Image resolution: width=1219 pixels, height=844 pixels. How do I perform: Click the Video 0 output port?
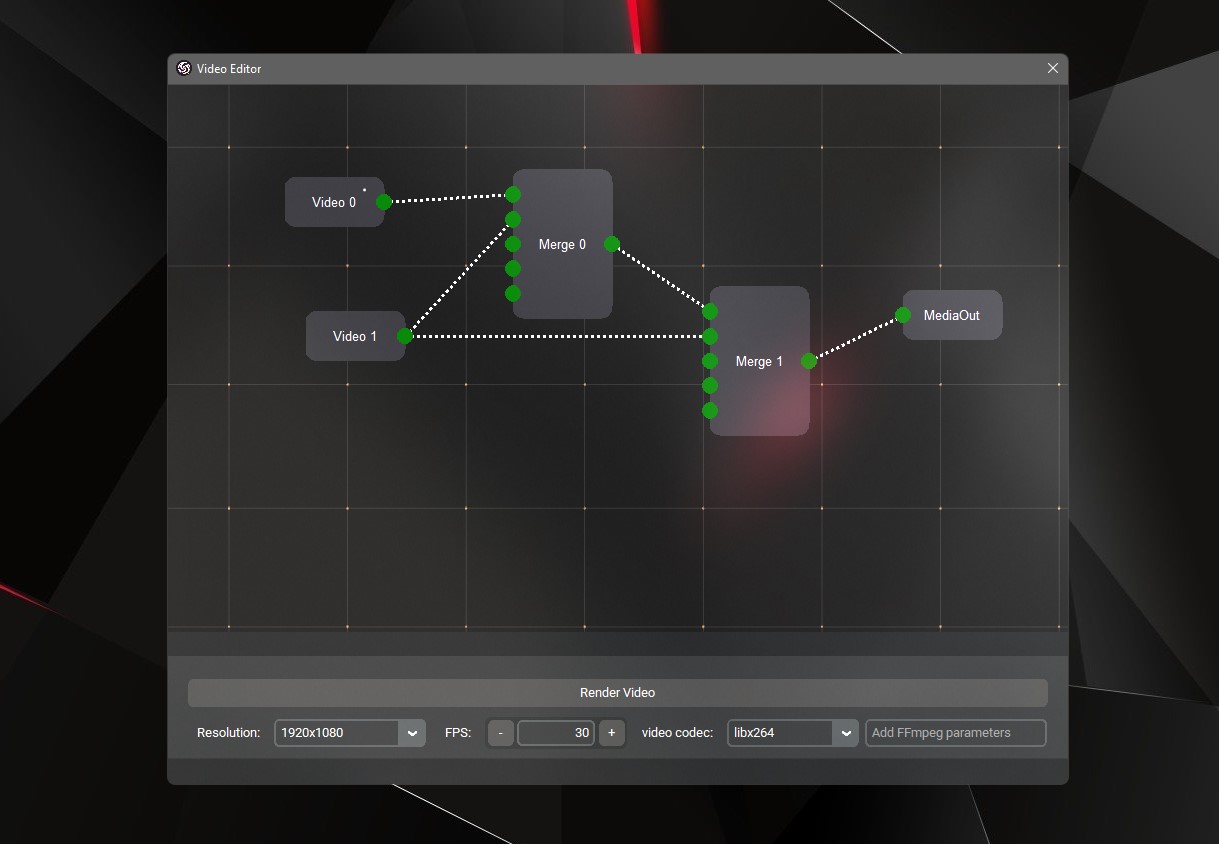(x=384, y=202)
